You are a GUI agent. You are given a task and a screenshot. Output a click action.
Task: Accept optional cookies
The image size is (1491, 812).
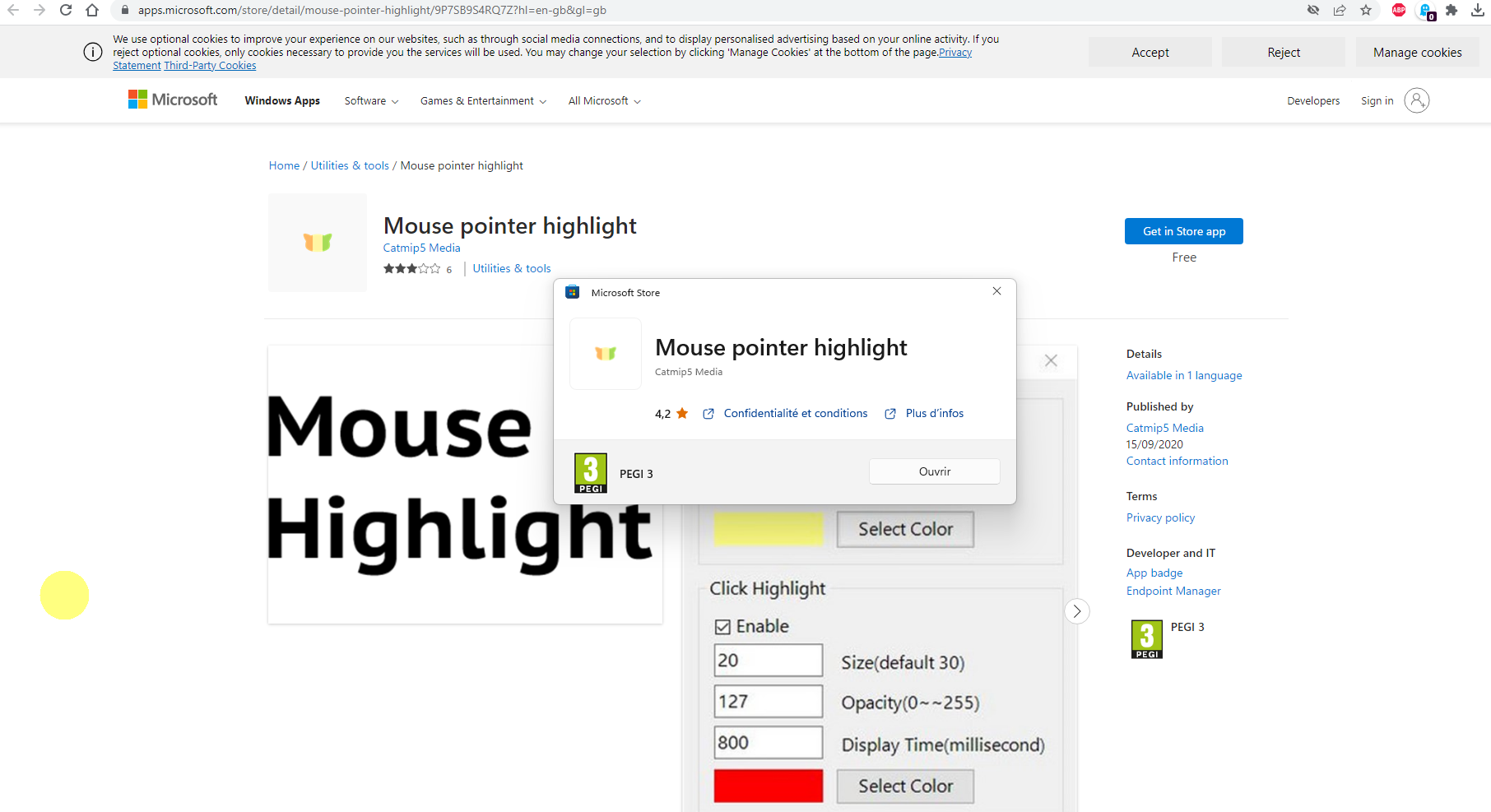[1150, 52]
